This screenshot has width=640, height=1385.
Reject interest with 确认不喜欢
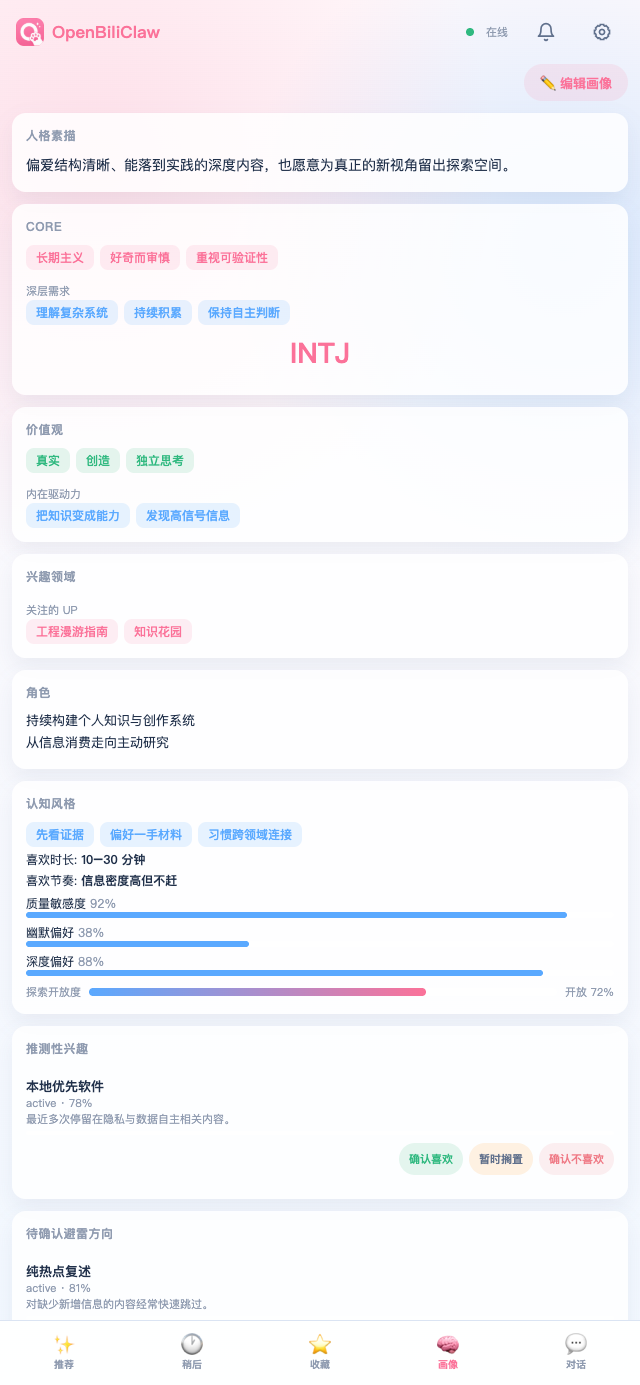coord(576,1159)
